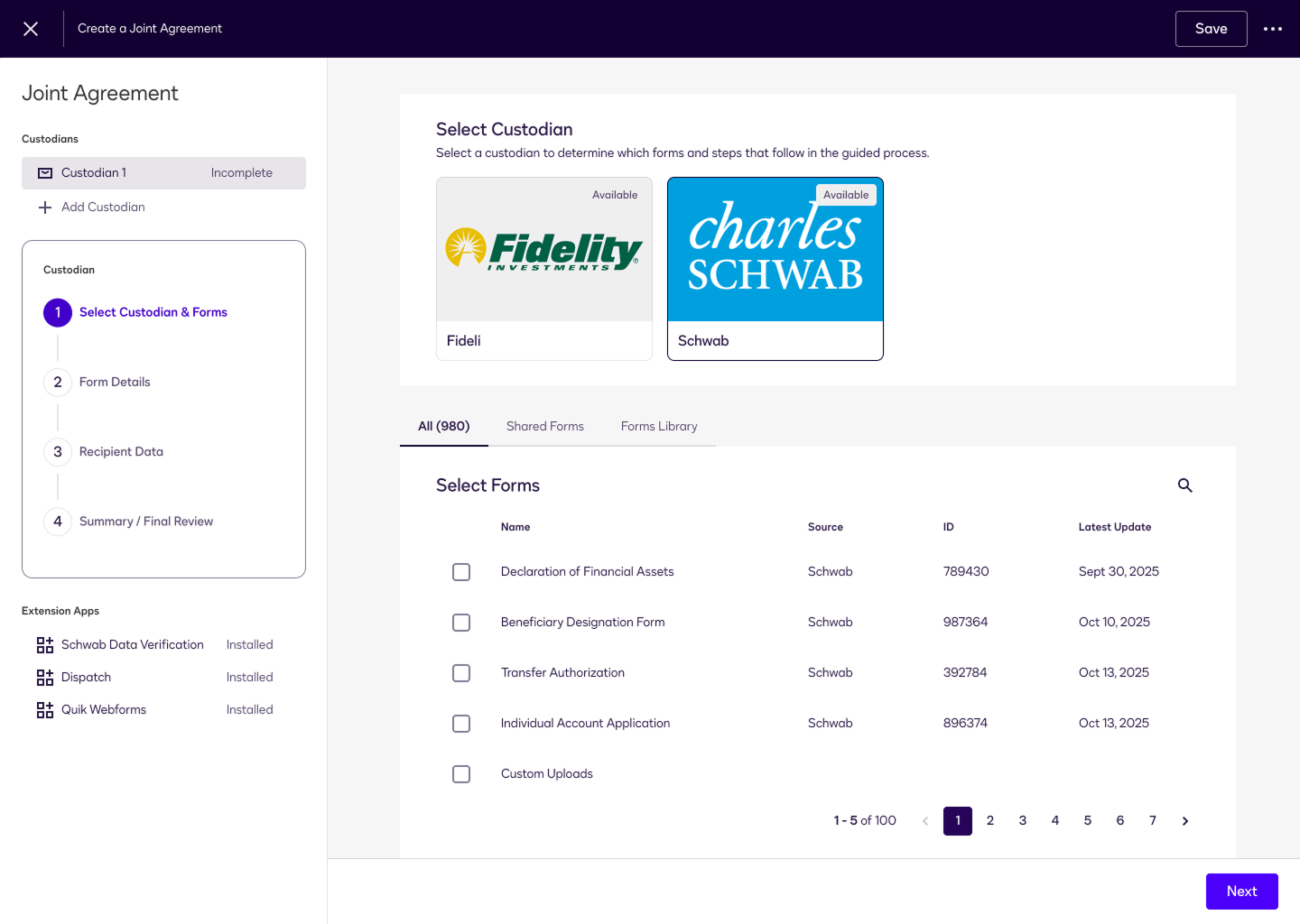Switch to the All (980) tab
The height and width of the screenshot is (924, 1300).
(x=444, y=426)
